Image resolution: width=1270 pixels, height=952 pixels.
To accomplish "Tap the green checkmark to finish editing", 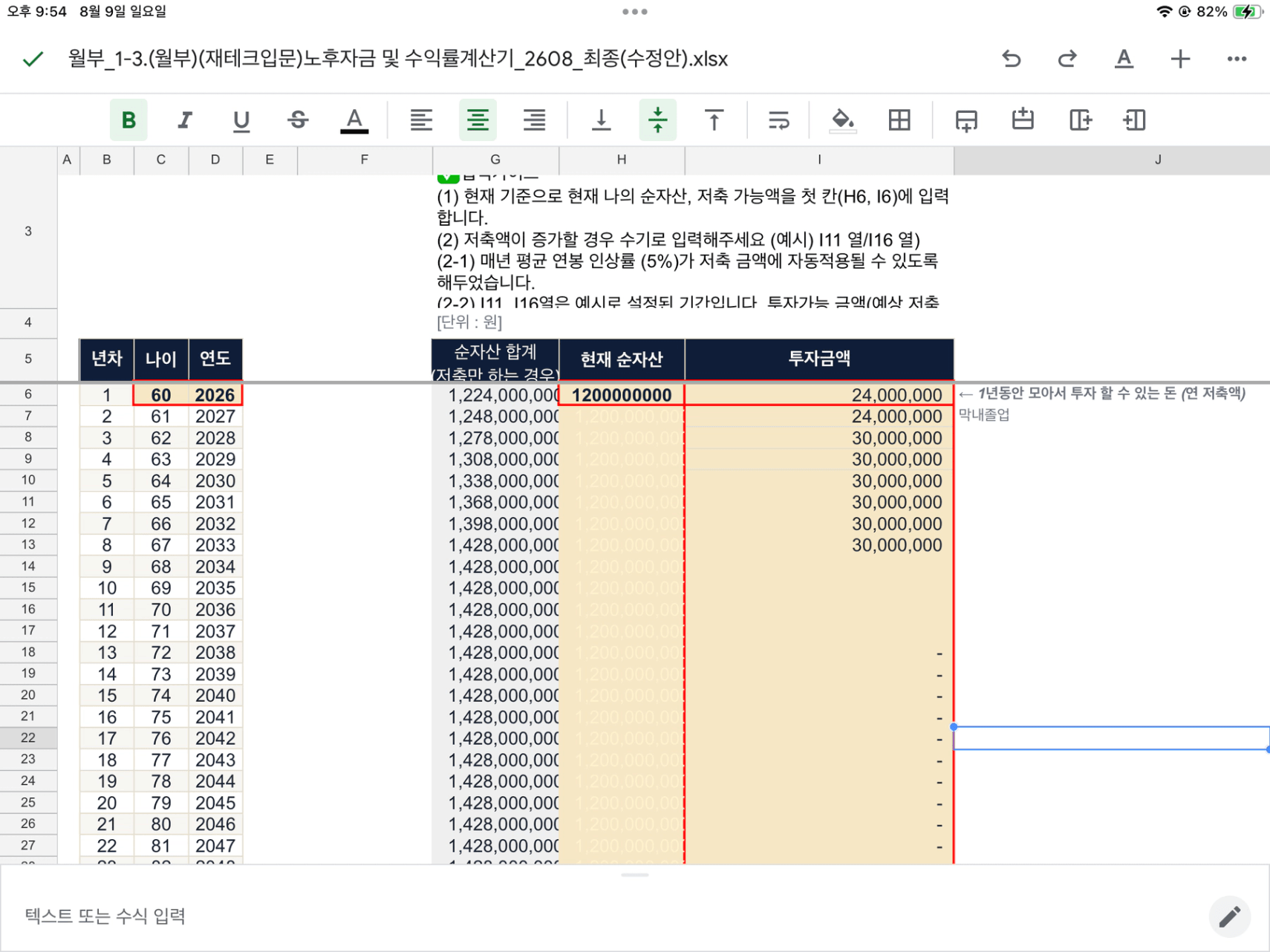I will click(x=33, y=59).
